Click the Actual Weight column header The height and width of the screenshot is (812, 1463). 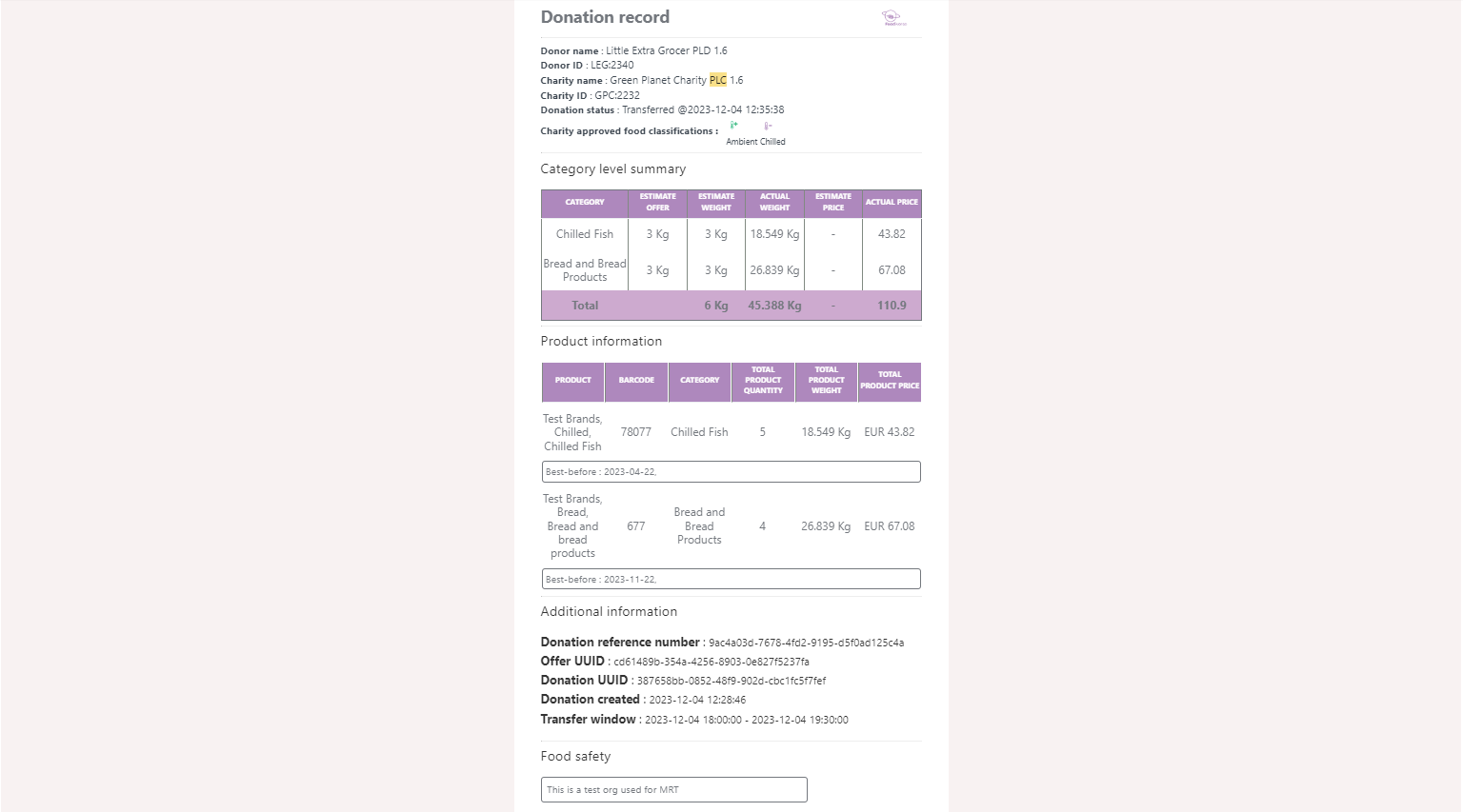[x=774, y=202]
